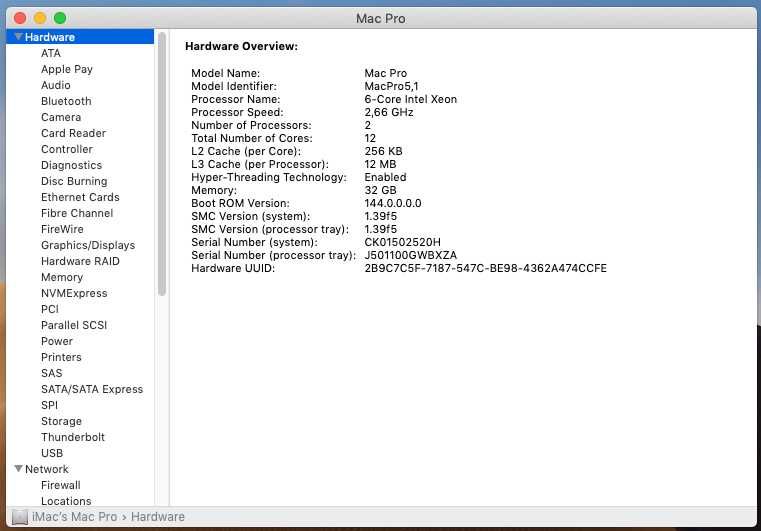Select Locations under Network

[x=66, y=501]
